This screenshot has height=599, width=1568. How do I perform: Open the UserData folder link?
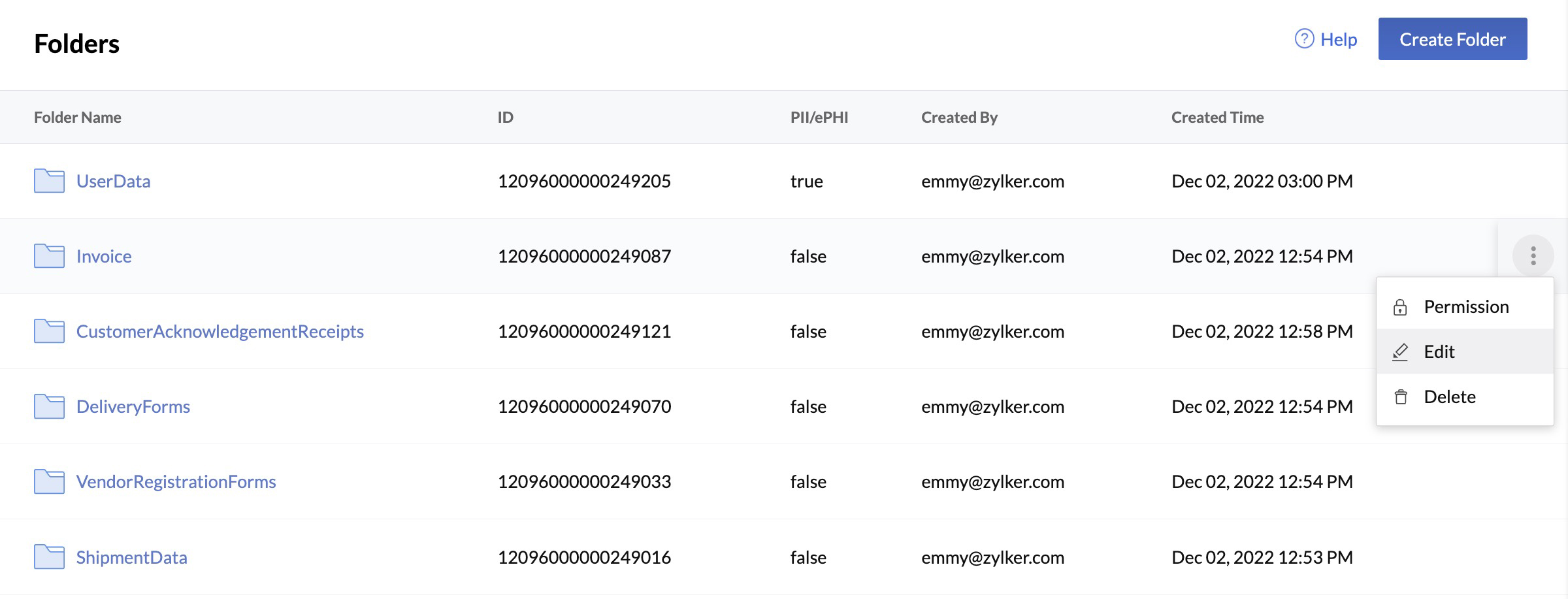click(x=113, y=181)
